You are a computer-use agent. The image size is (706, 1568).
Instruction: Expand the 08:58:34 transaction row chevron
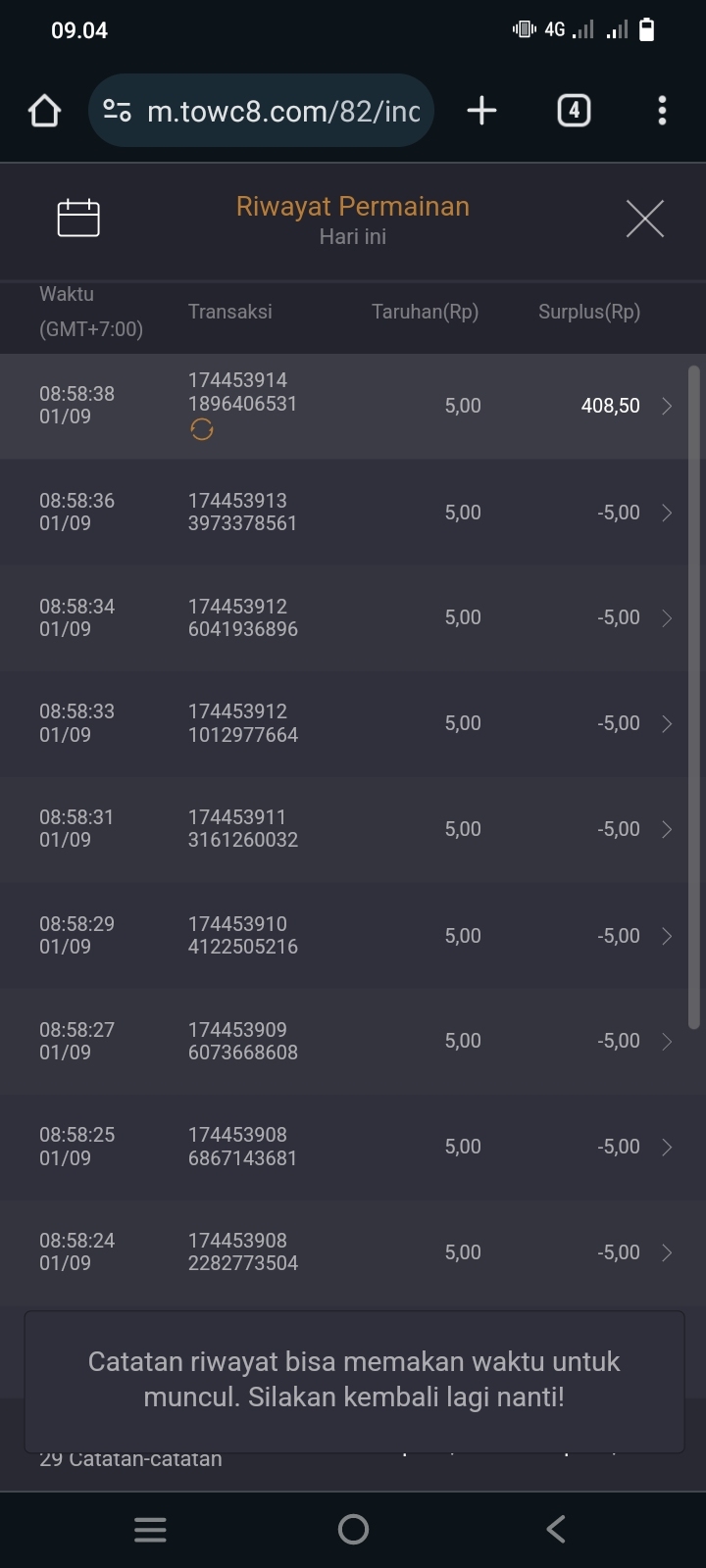click(x=667, y=617)
